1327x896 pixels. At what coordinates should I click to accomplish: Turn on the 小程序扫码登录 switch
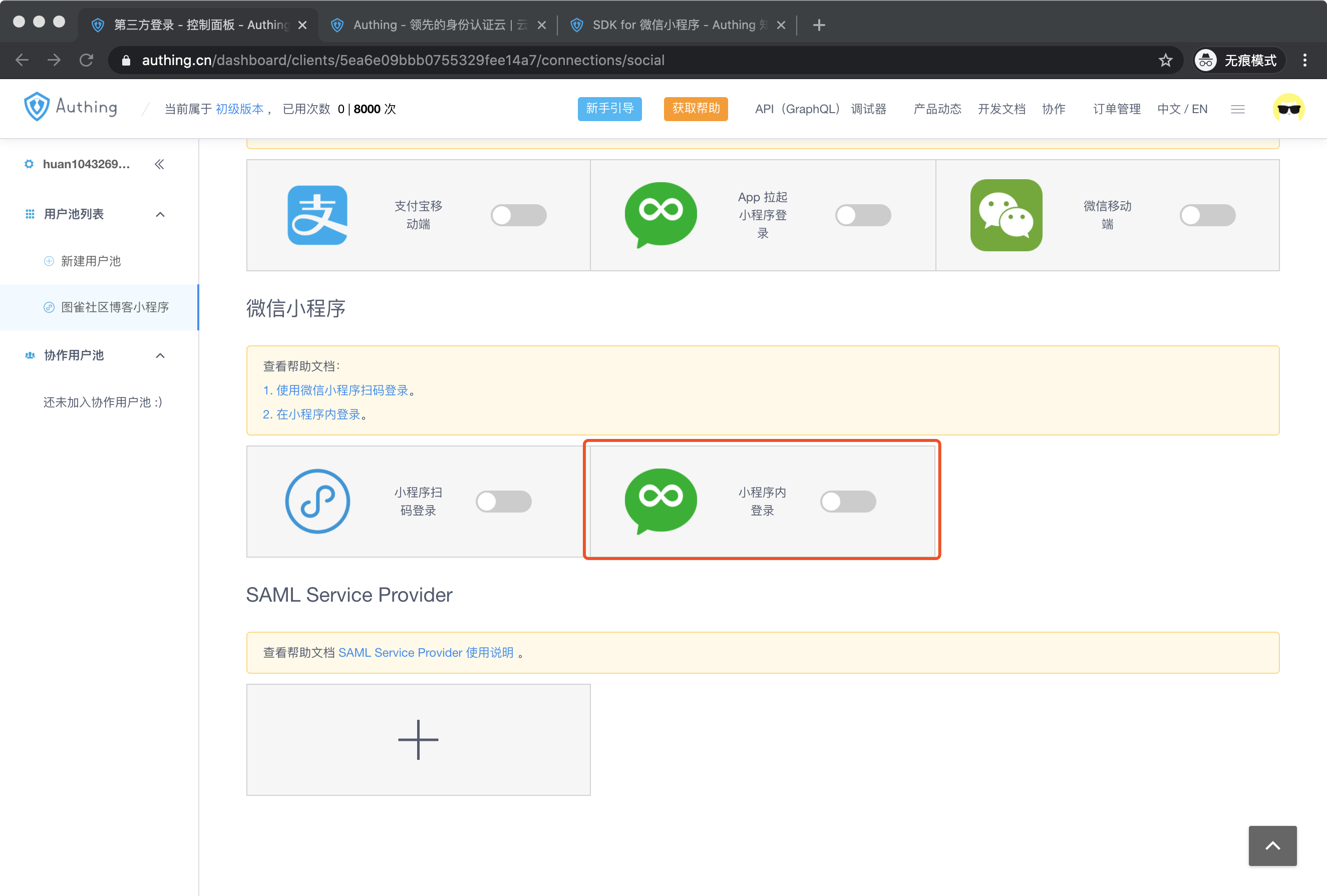point(504,501)
